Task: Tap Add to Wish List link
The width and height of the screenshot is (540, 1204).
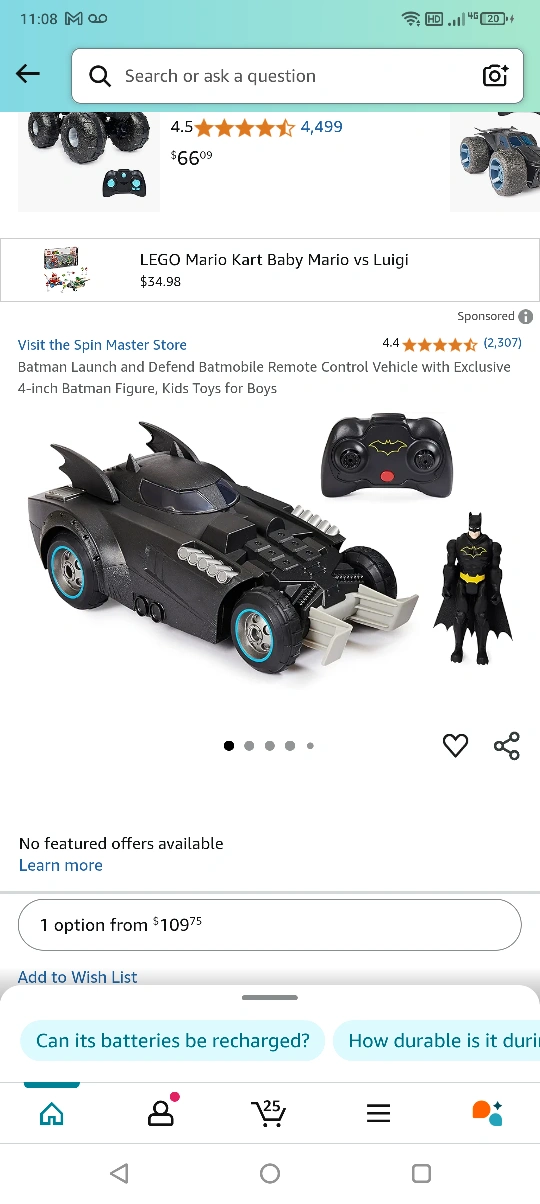Action: pyautogui.click(x=78, y=977)
